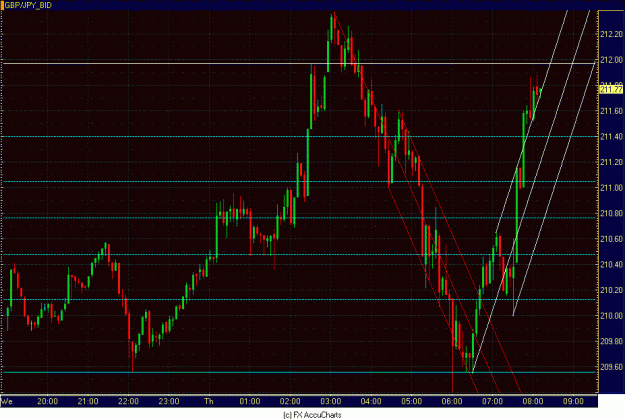The width and height of the screenshot is (625, 419).
Task: Select the cyan dashed line at 211.40
Action: click(299, 136)
